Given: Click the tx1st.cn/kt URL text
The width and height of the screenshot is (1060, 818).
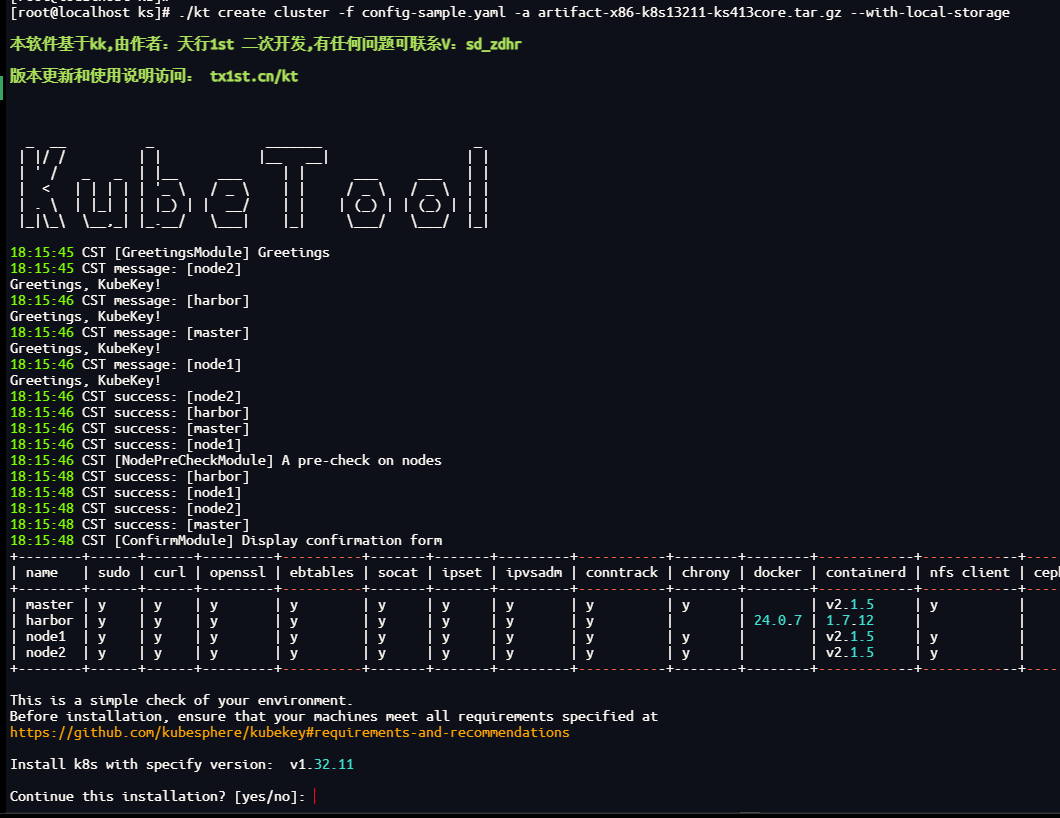Looking at the screenshot, I should tap(254, 76).
